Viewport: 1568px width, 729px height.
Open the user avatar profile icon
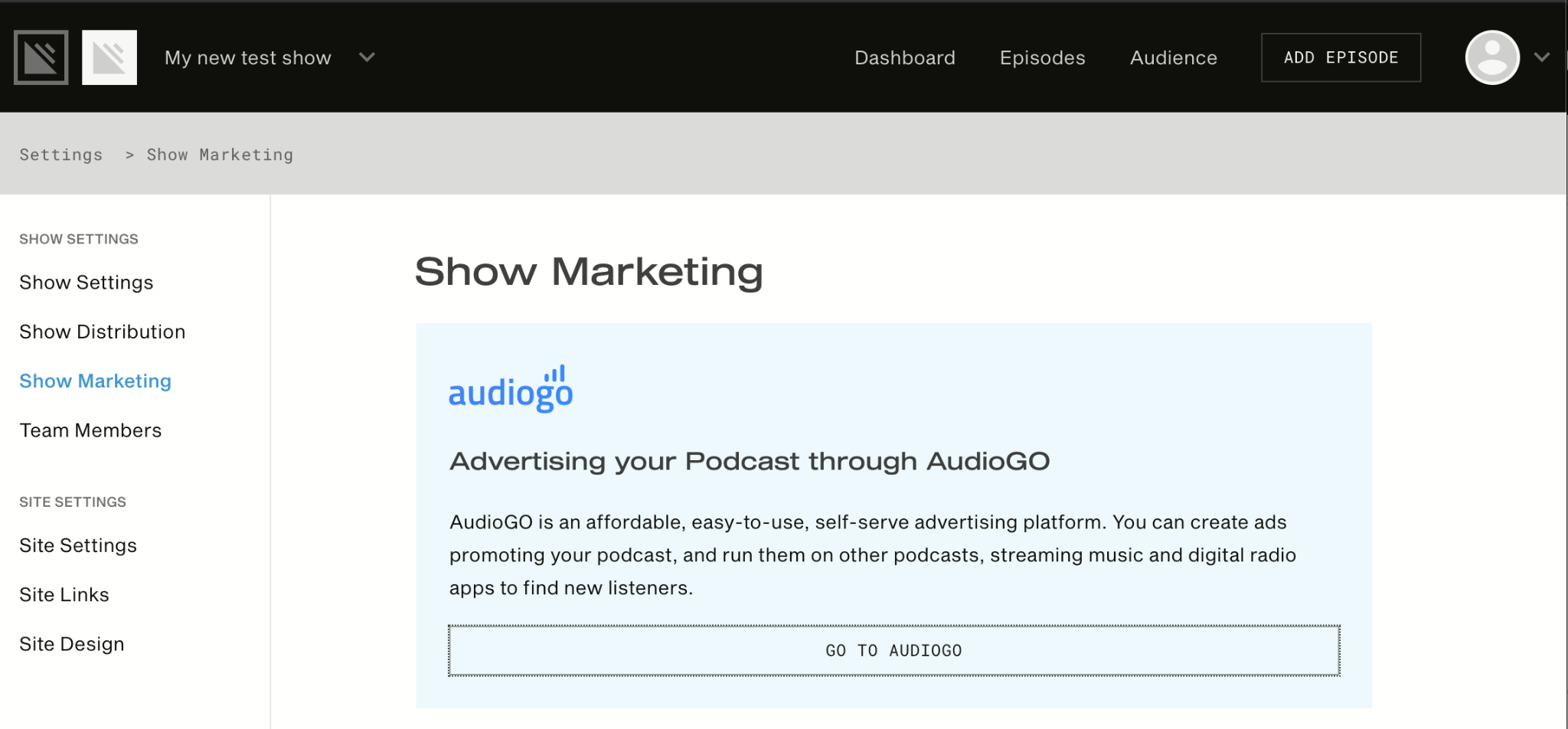1491,57
